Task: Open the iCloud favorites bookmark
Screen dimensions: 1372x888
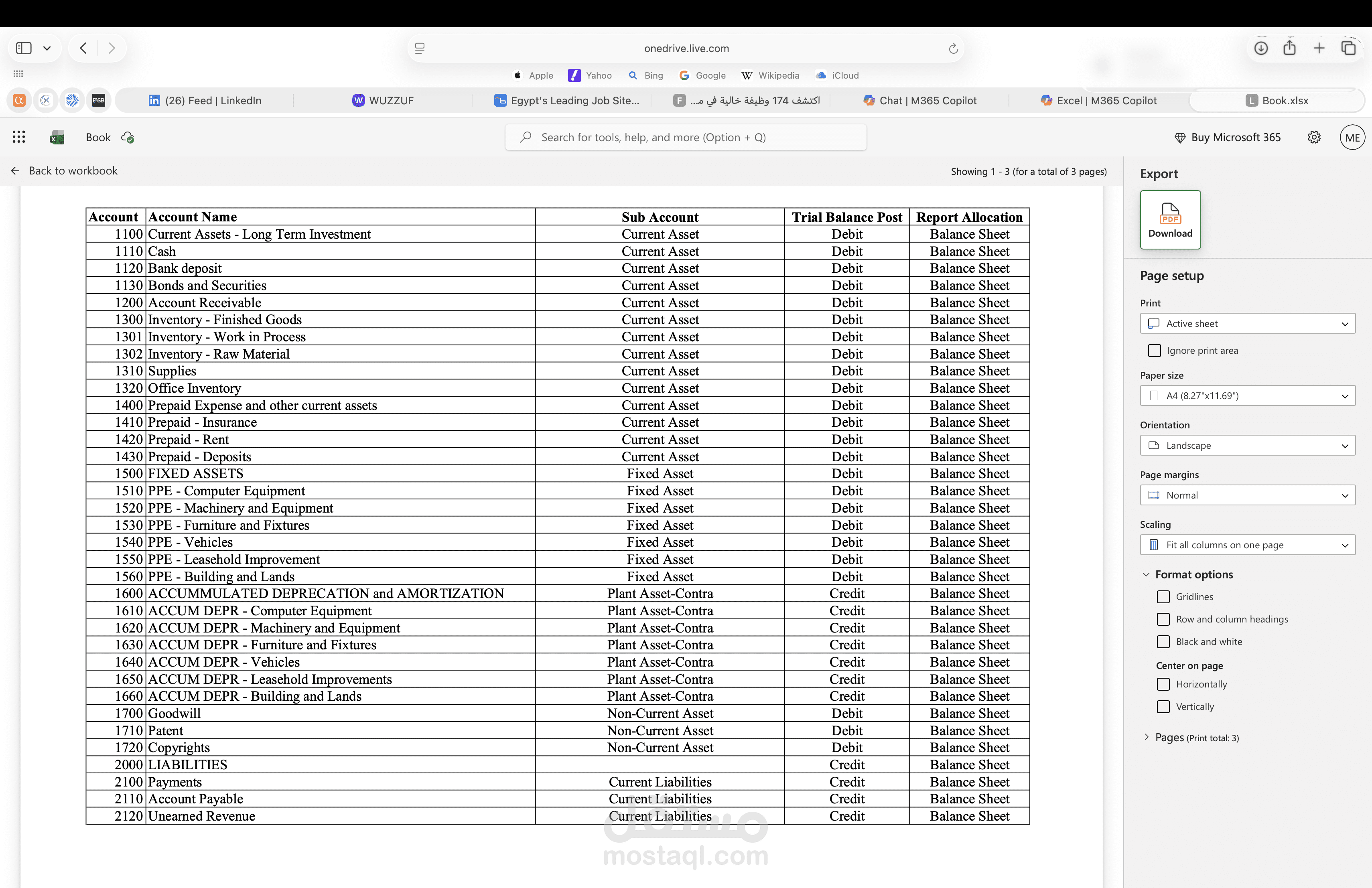Action: (837, 75)
